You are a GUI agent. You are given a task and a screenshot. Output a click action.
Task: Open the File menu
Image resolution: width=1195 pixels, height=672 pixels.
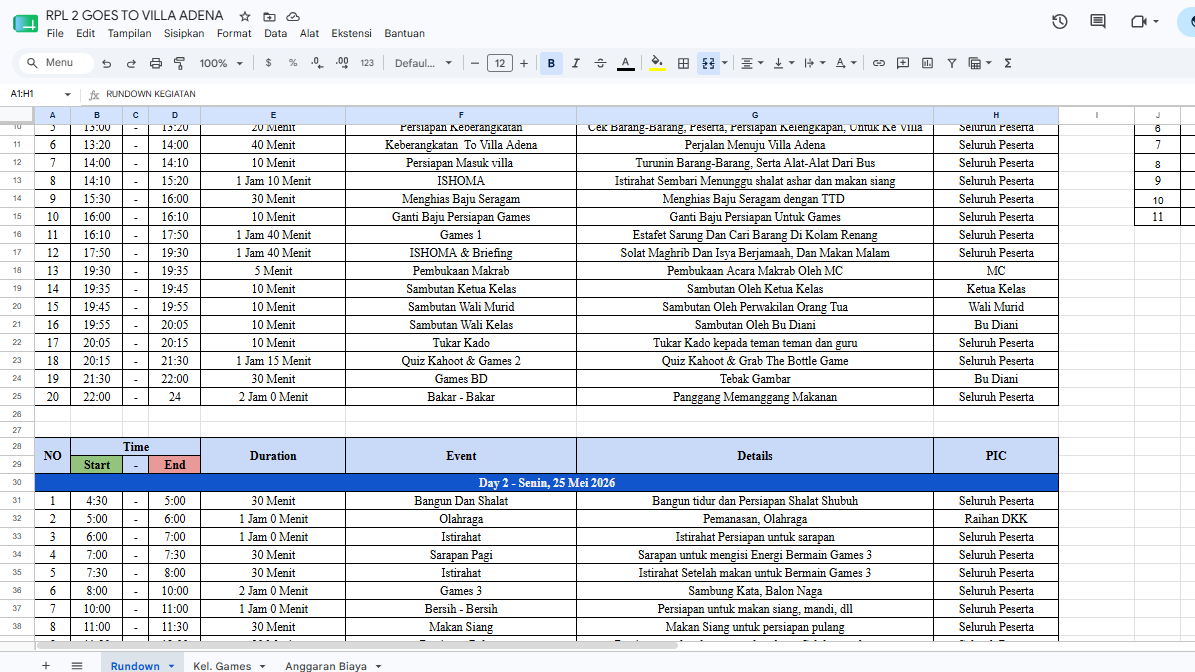55,34
